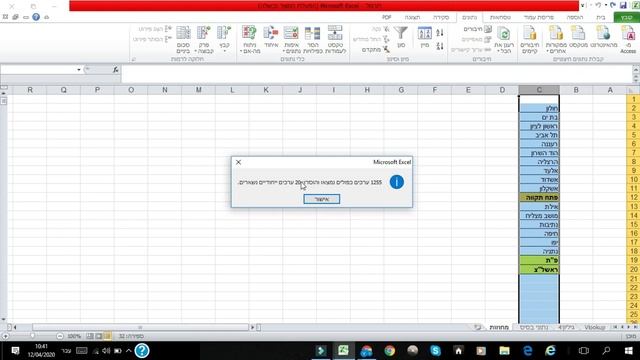
Task: Click the insert function fx icon
Action: [x=116, y=70]
